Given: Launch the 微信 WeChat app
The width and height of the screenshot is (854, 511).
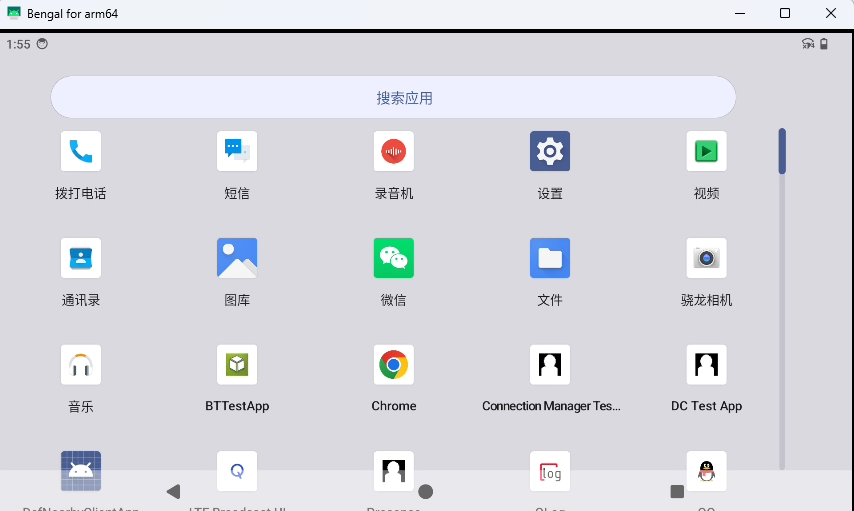Looking at the screenshot, I should click(394, 258).
